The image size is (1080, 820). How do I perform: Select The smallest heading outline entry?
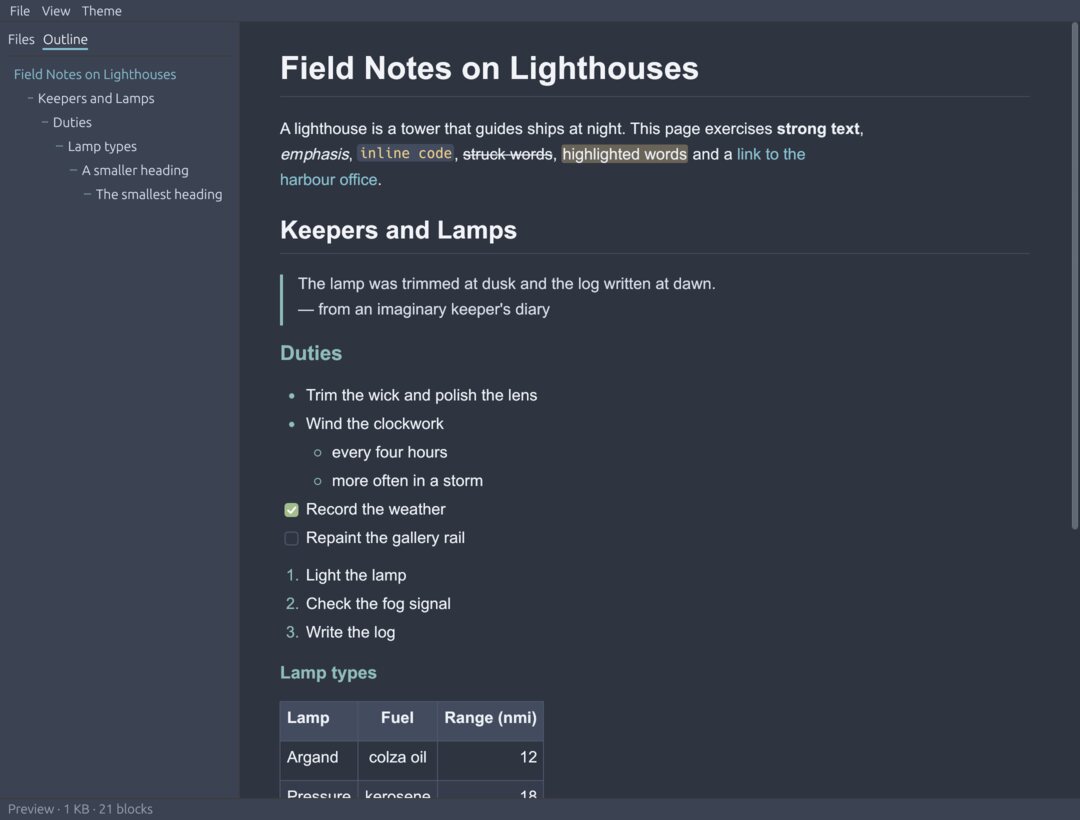pos(159,194)
